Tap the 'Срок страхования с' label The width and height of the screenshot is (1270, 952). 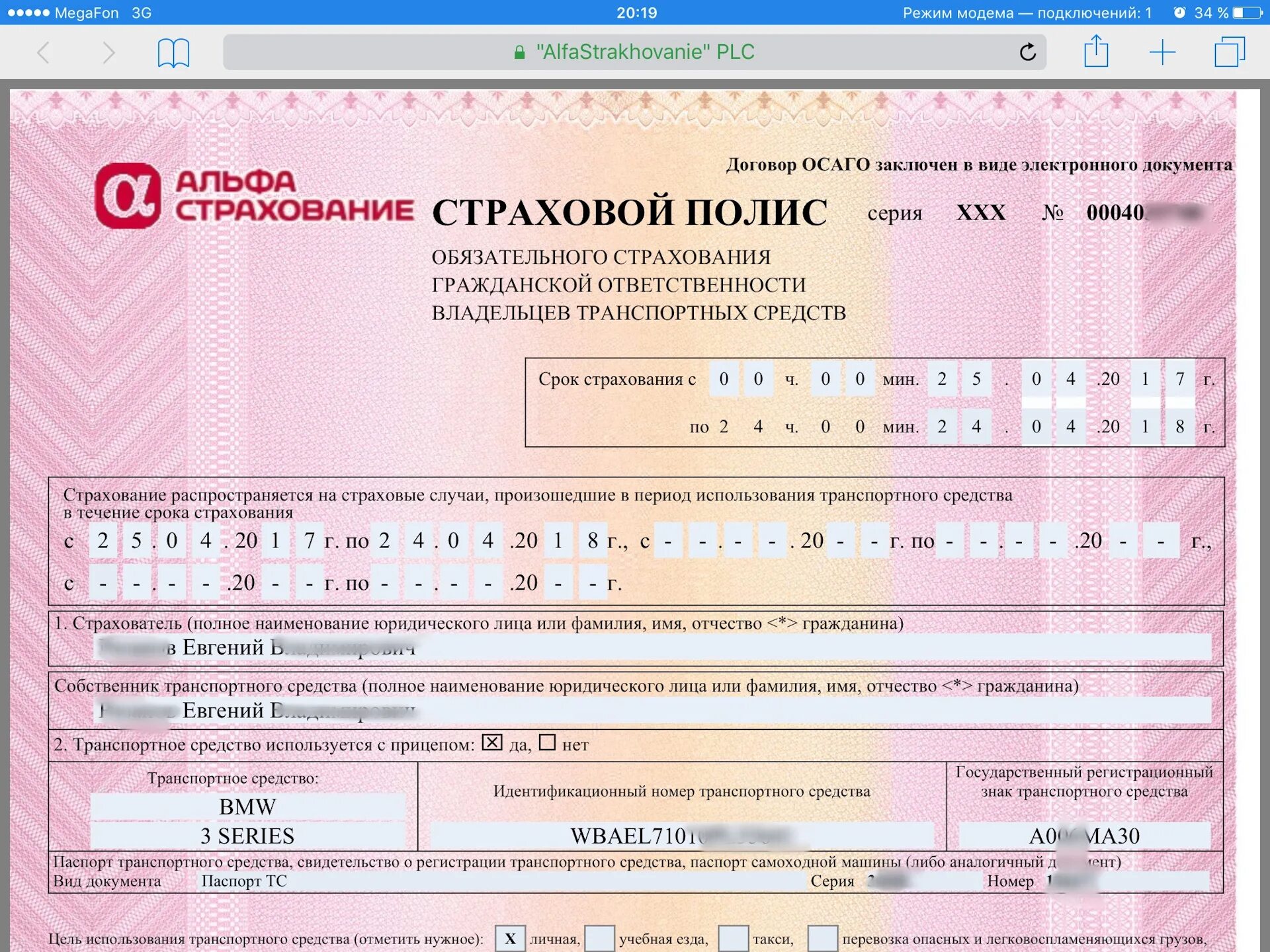[x=616, y=379]
